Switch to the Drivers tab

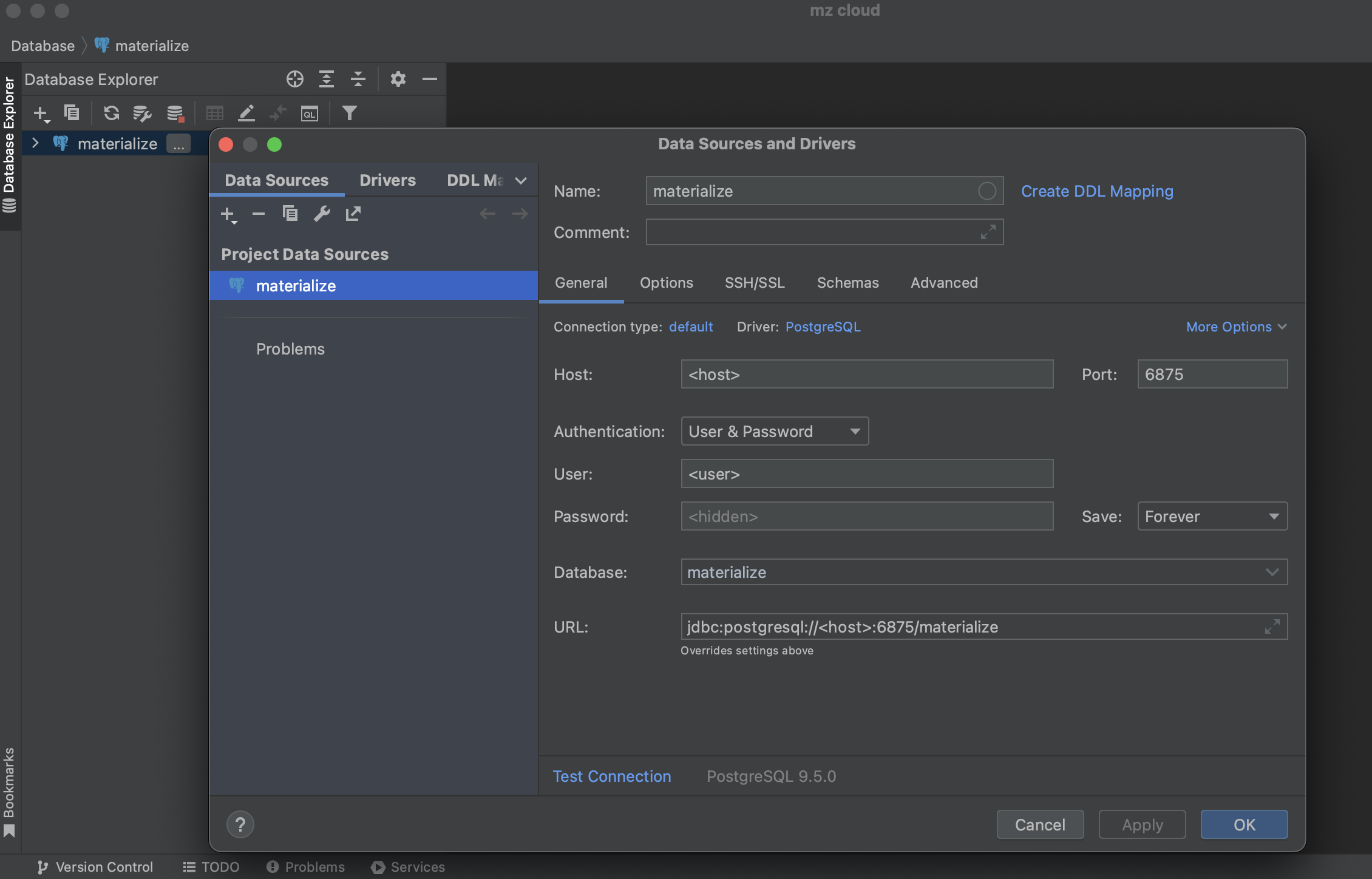click(x=387, y=180)
